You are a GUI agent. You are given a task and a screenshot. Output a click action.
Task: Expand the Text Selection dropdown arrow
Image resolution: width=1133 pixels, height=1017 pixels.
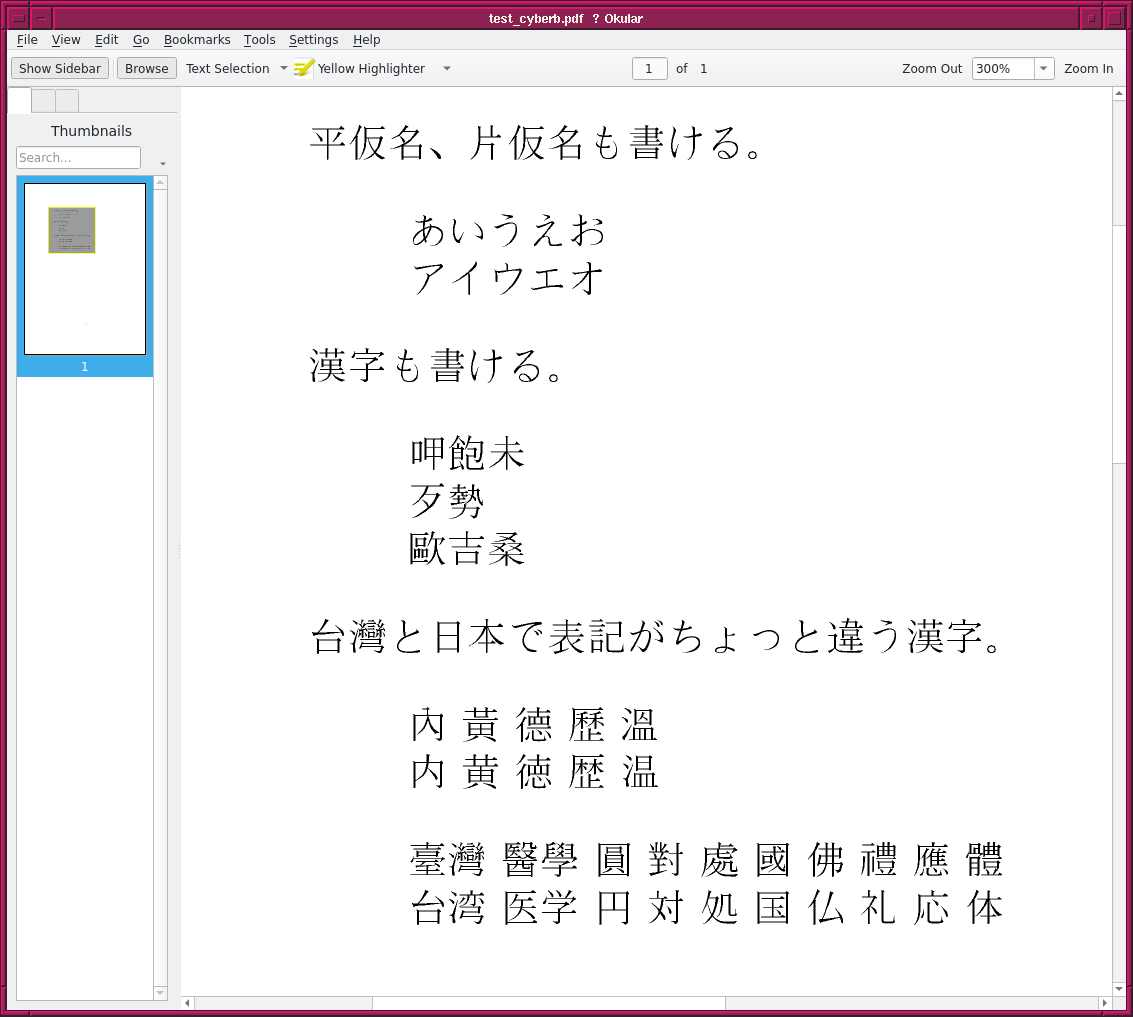click(283, 68)
